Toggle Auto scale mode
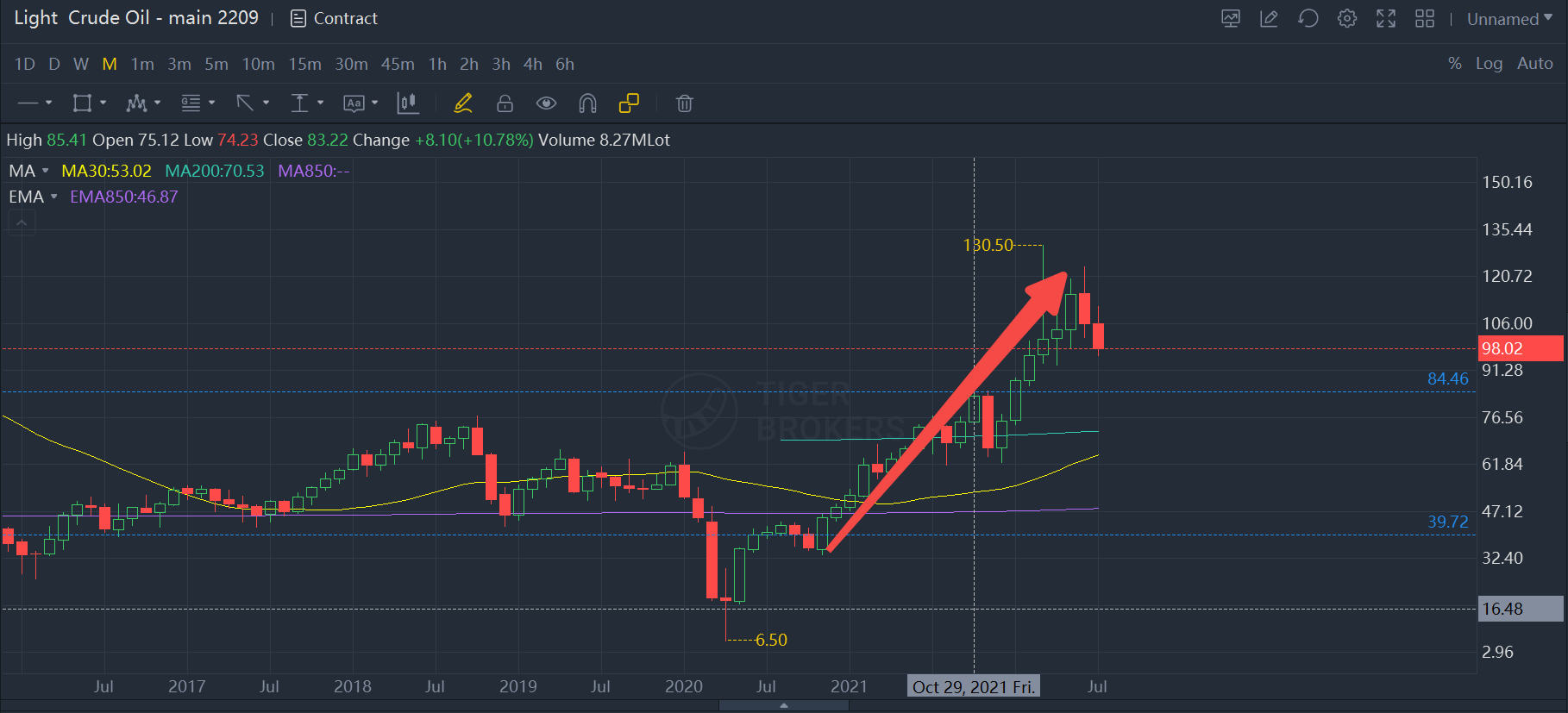Screen dimensions: 1568x713 [1535, 64]
